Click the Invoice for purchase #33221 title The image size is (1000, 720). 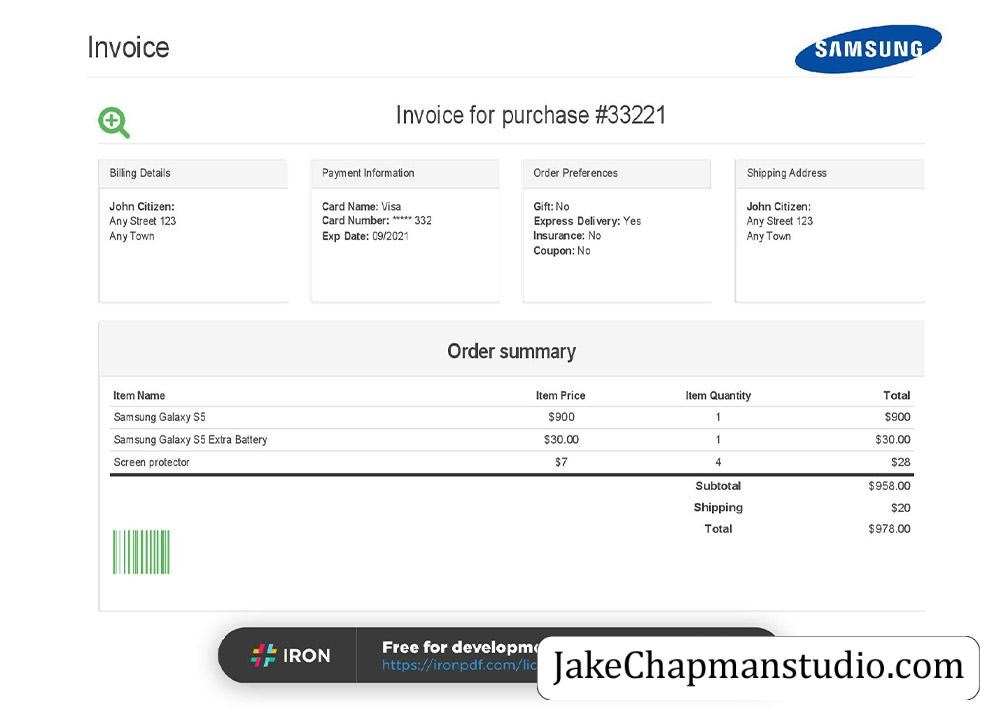point(531,115)
